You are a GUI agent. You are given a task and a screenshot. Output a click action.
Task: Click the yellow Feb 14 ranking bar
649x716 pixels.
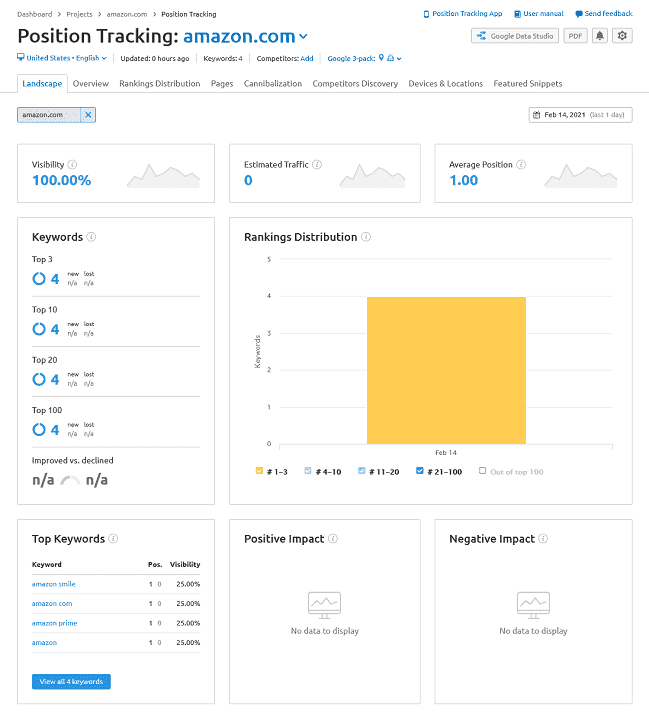(x=446, y=370)
